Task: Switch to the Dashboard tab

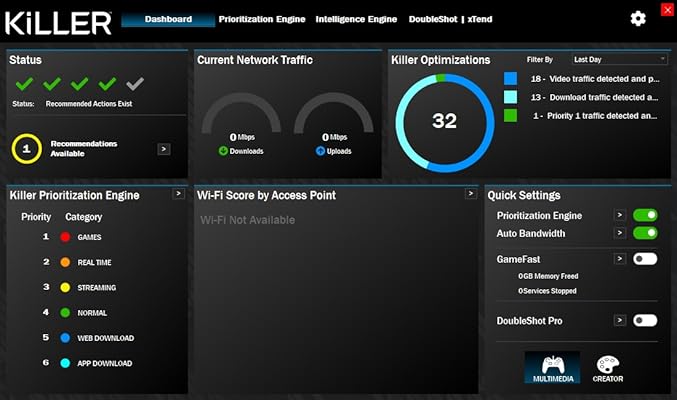Action: tap(168, 19)
